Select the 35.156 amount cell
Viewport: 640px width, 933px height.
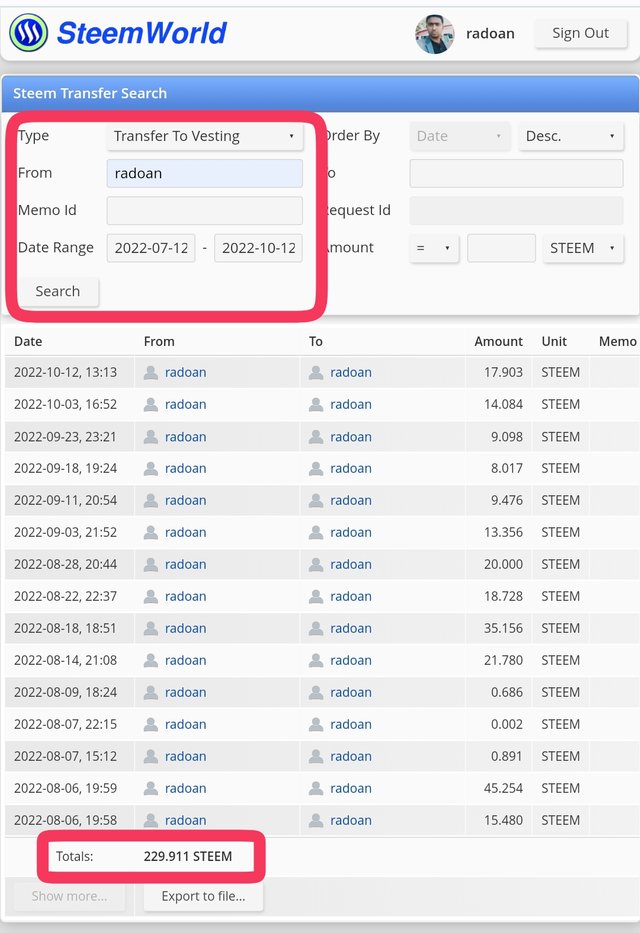[x=503, y=628]
